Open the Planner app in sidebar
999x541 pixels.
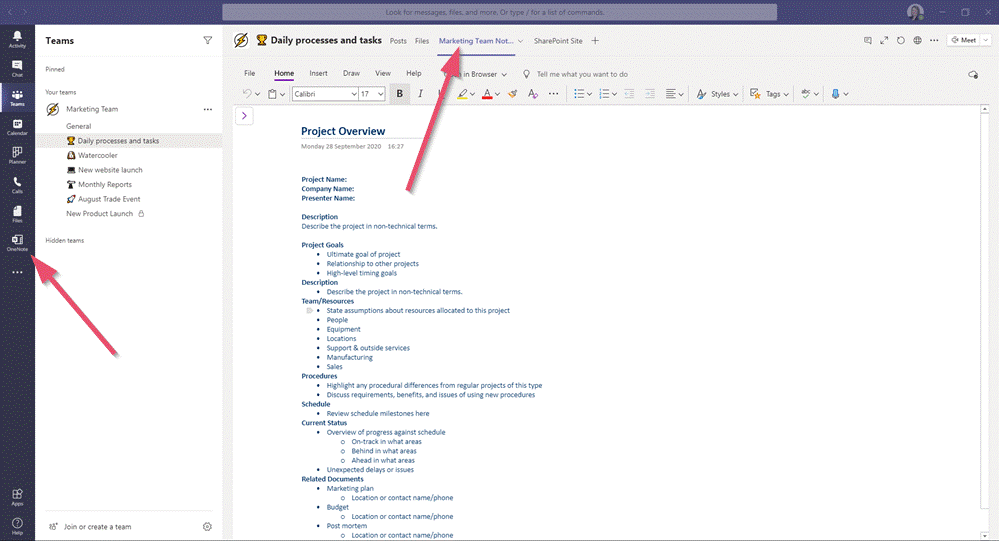click(x=17, y=155)
